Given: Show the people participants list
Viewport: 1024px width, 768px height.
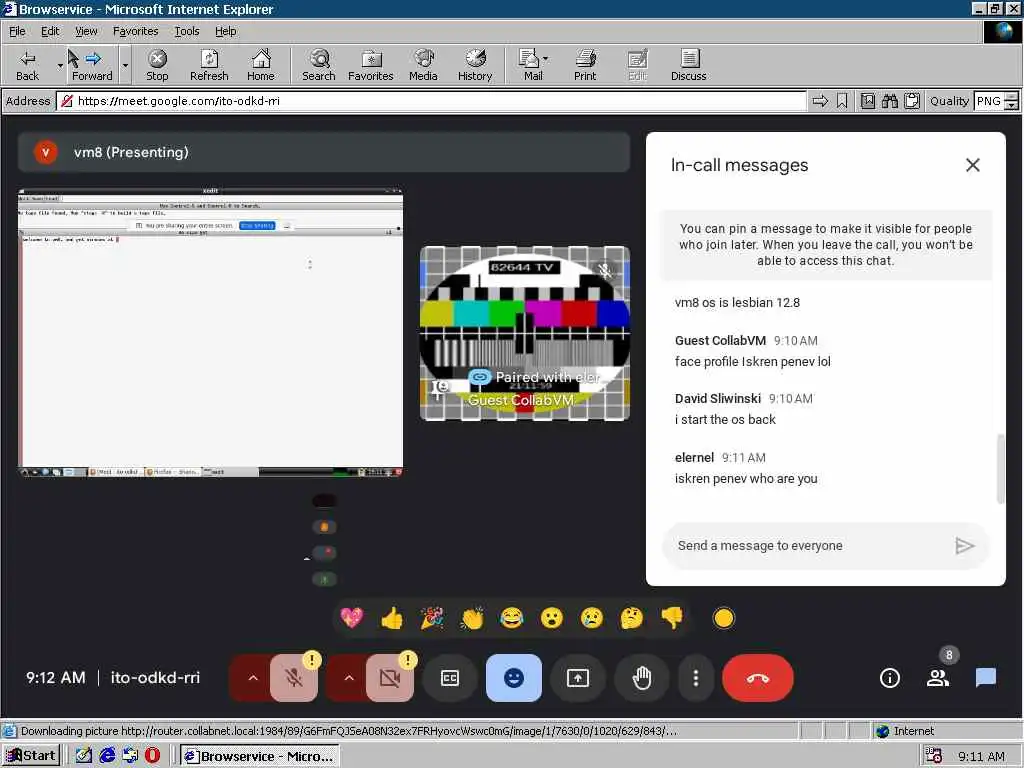Looking at the screenshot, I should 938,678.
